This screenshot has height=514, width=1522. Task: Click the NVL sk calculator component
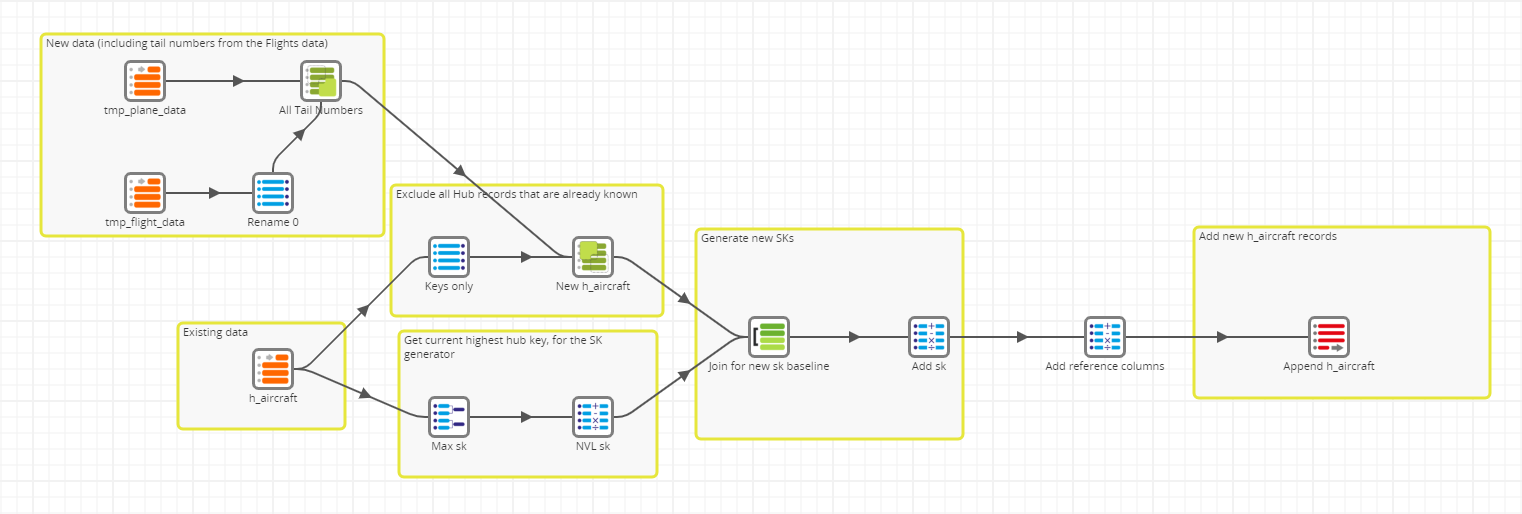pyautogui.click(x=593, y=417)
